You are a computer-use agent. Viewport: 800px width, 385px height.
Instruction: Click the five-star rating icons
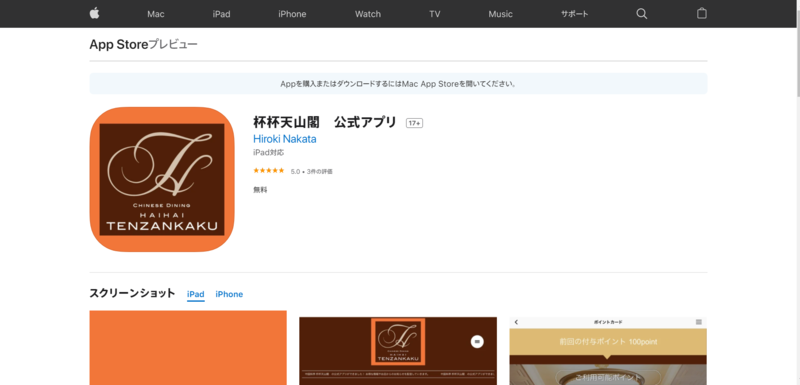click(268, 171)
